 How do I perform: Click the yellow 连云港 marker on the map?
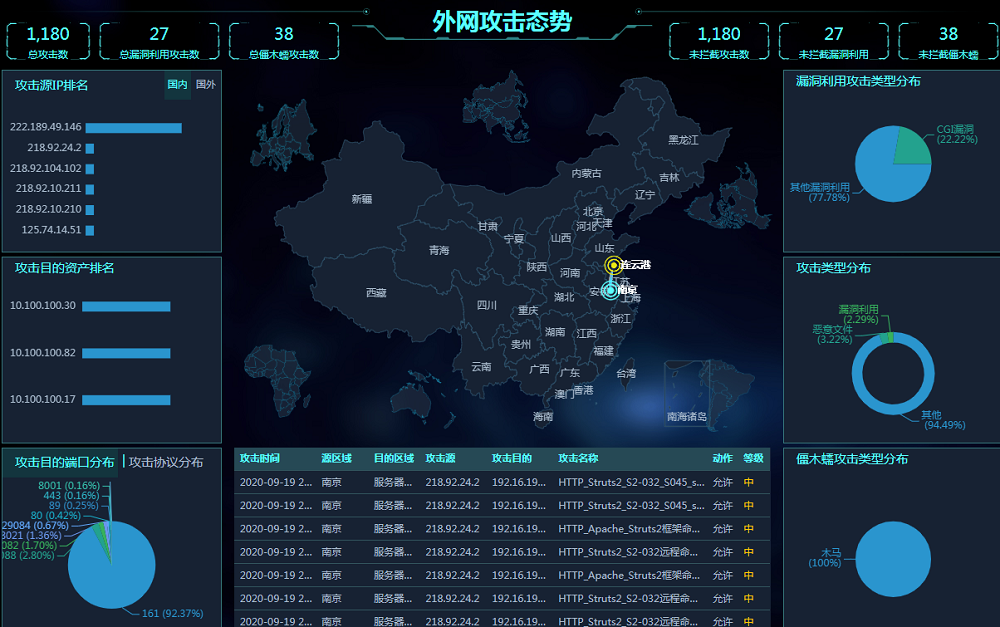pyautogui.click(x=612, y=265)
